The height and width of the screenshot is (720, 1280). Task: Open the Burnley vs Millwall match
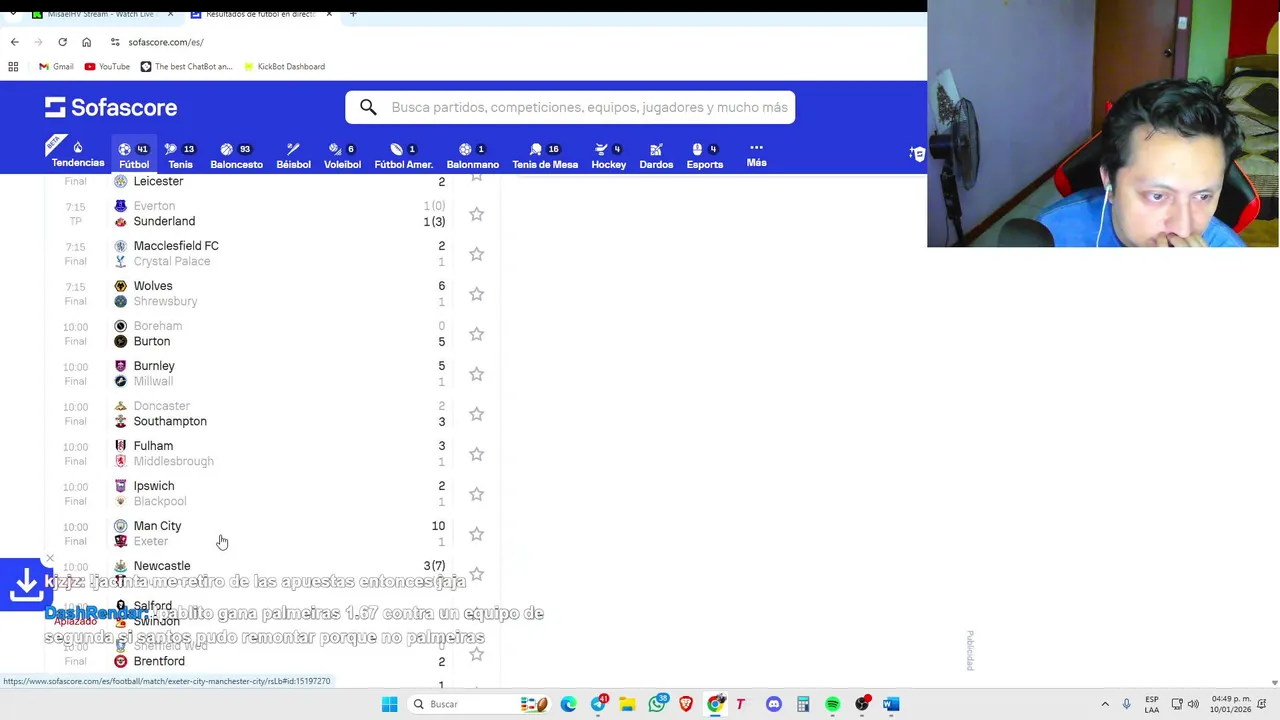272,374
